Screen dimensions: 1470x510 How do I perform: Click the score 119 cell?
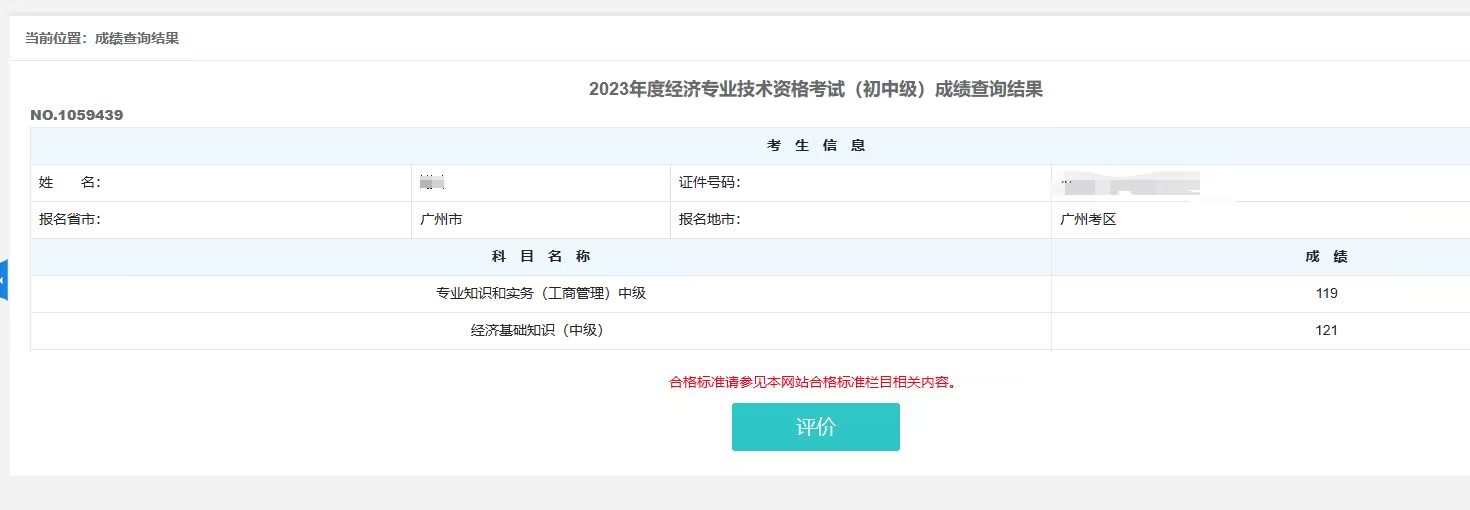pos(1327,294)
